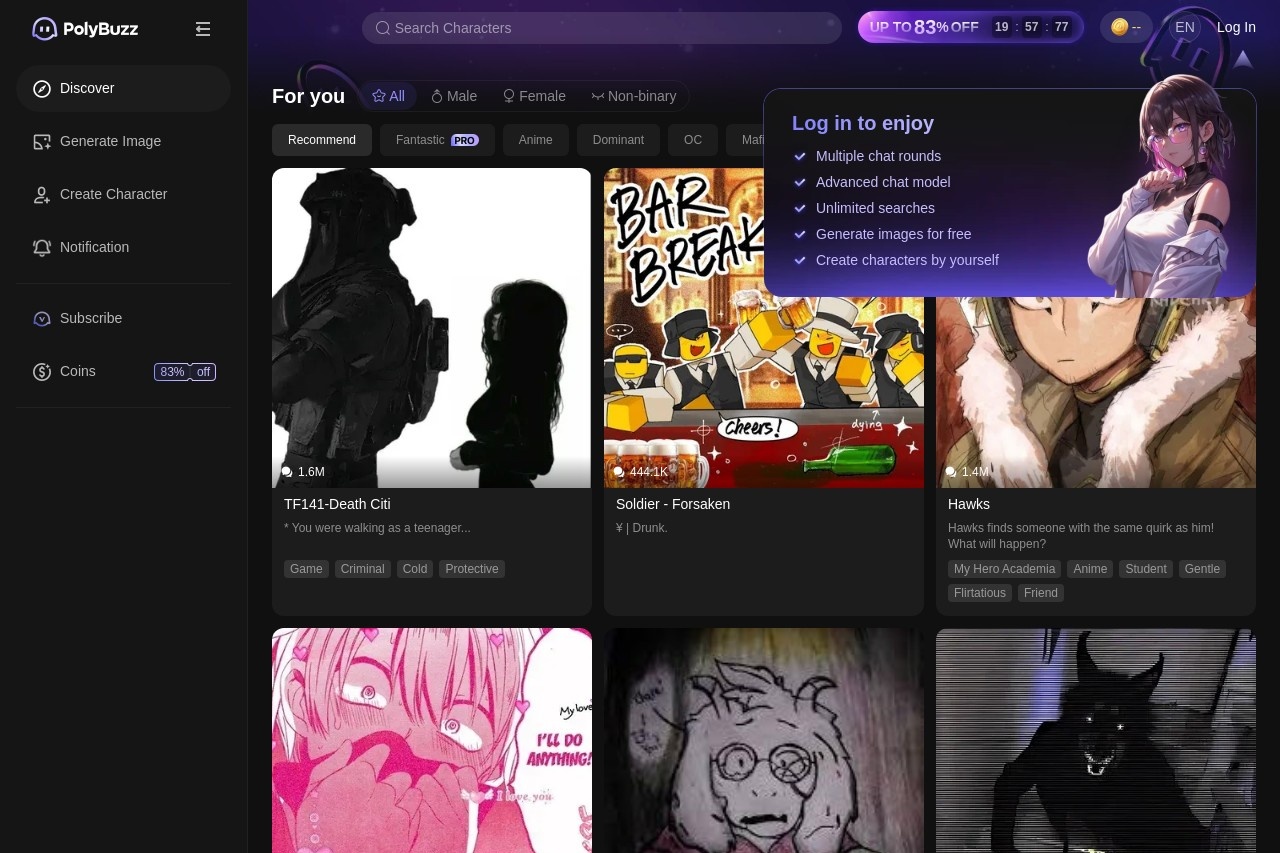Viewport: 1280px width, 853px height.
Task: Click Generate images for free text
Action: point(893,234)
